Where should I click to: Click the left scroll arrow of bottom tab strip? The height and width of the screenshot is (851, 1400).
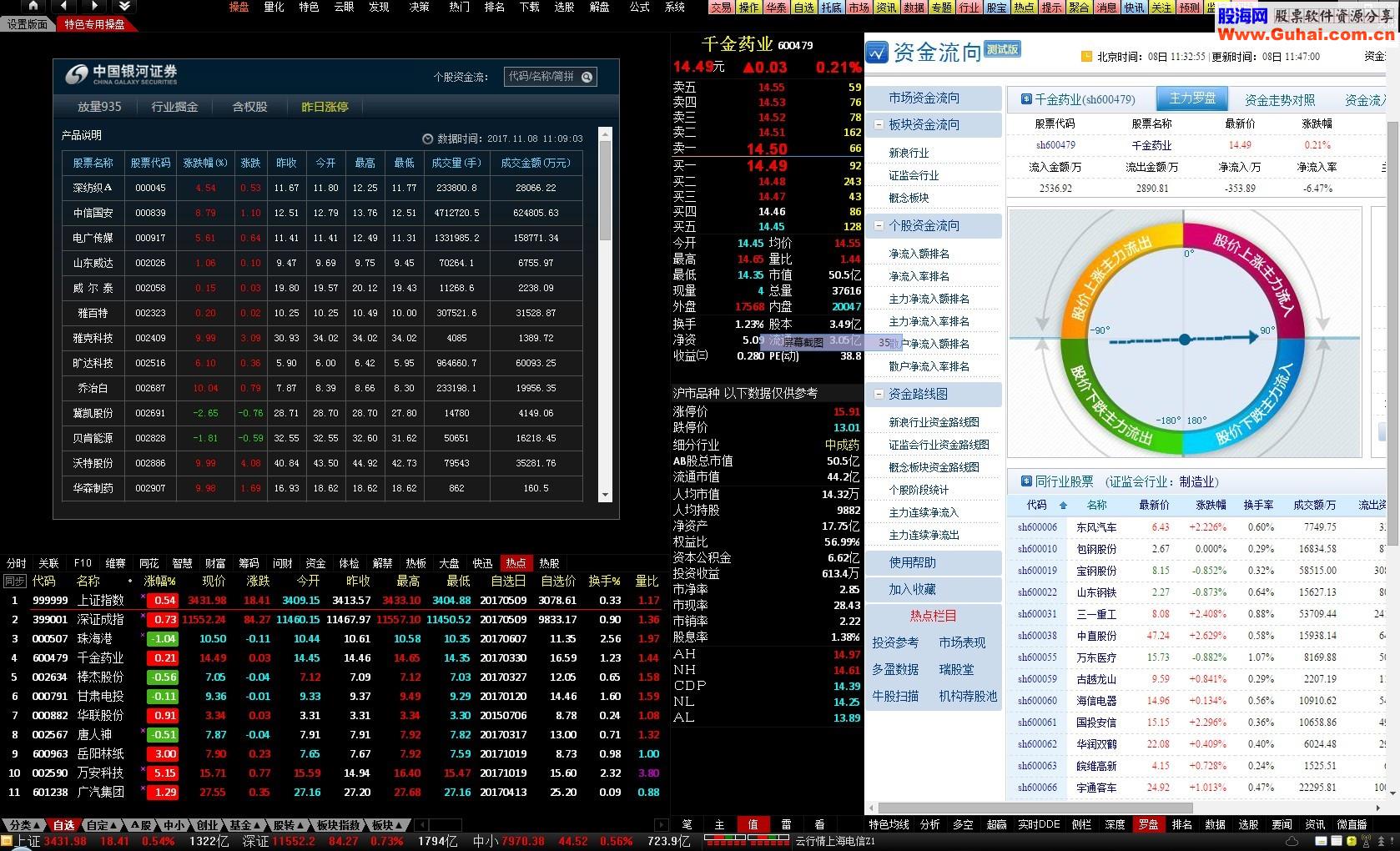coord(421,825)
